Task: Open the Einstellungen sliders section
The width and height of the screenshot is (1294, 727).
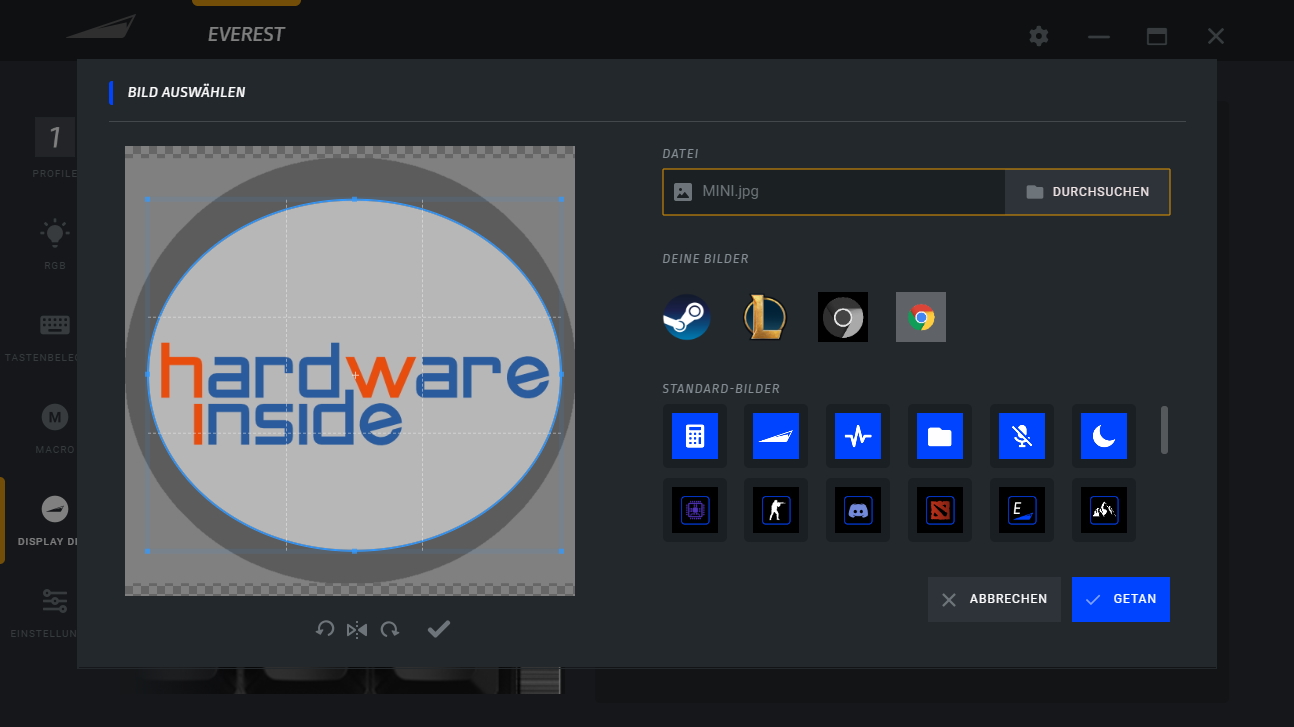Action: pyautogui.click(x=44, y=612)
